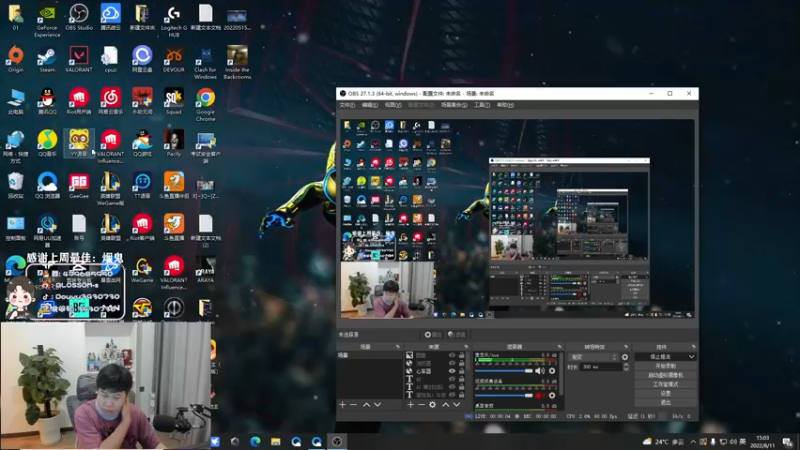This screenshot has height=450, width=800.
Task: Toggle eye icon of last text source
Action: pos(452,395)
